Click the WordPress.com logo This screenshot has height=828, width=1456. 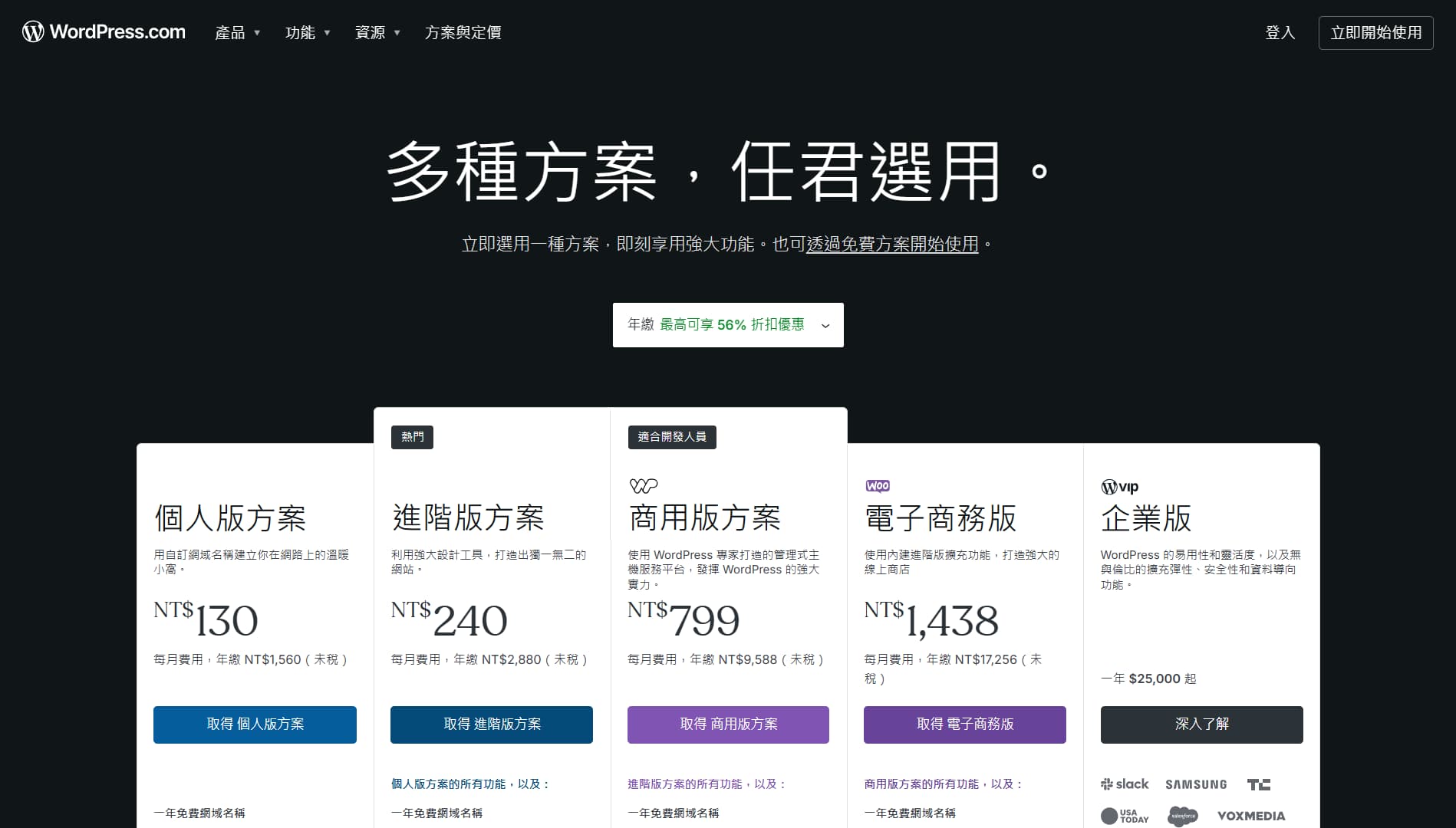[104, 31]
